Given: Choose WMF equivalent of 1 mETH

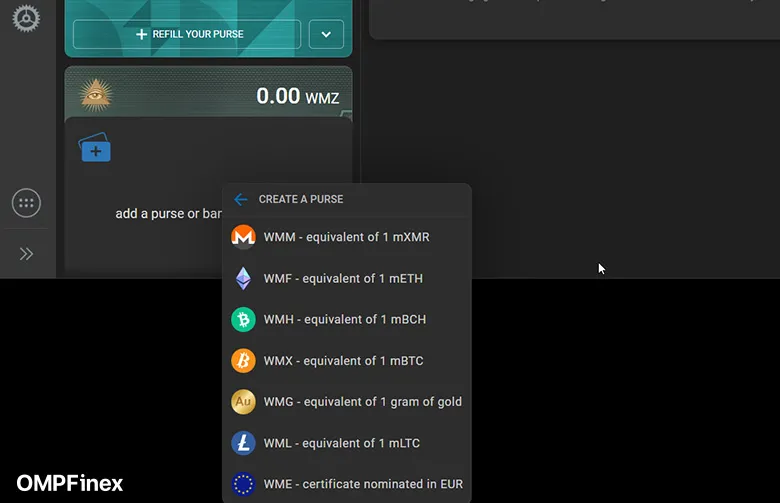Looking at the screenshot, I should [346, 278].
